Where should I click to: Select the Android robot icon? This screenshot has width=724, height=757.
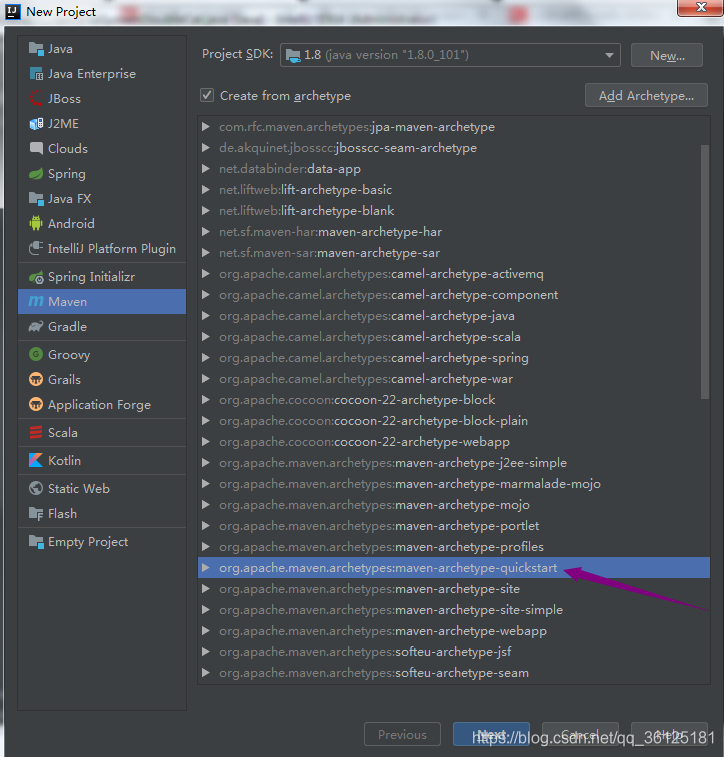[x=36, y=223]
